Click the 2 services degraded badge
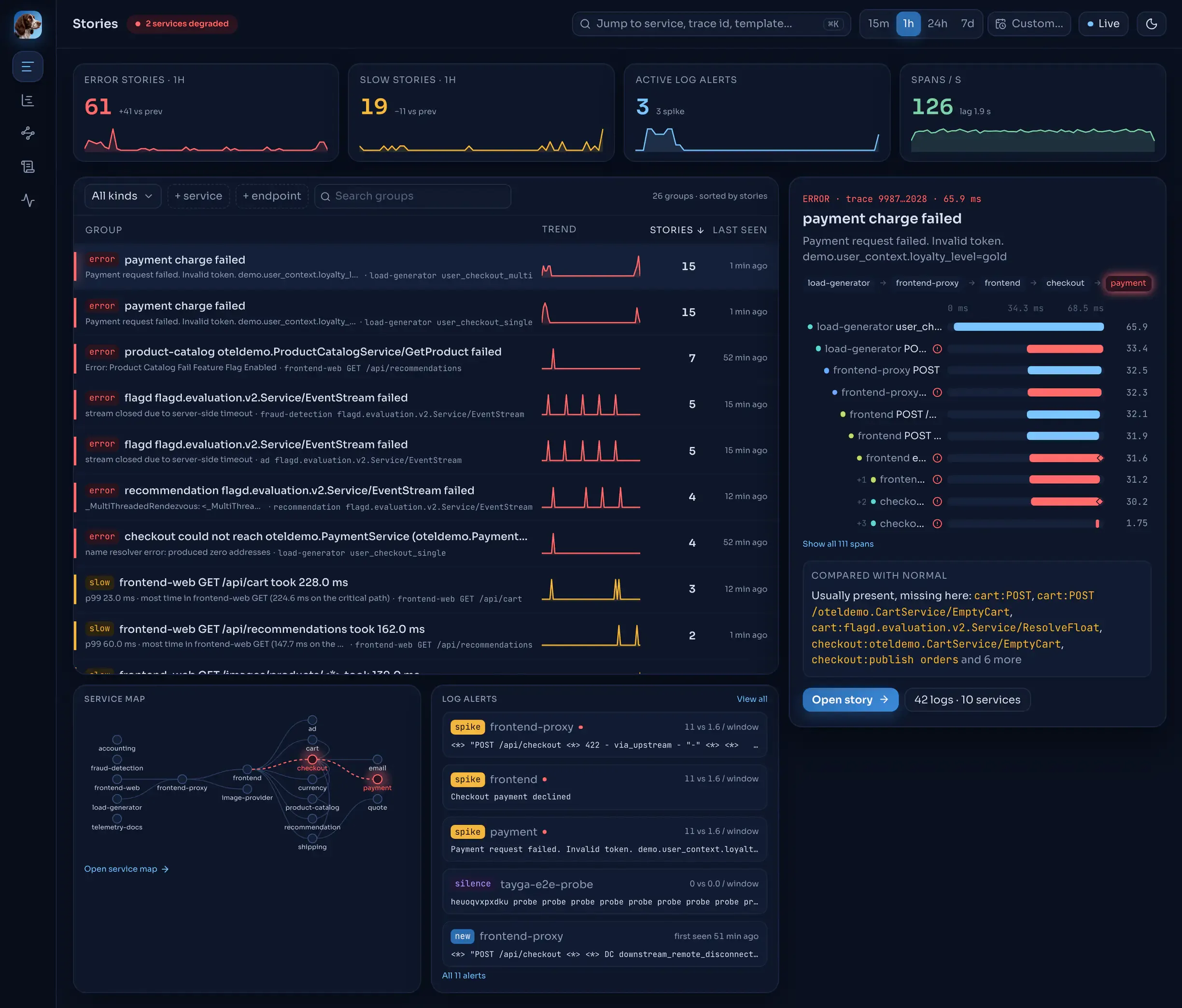 (182, 24)
